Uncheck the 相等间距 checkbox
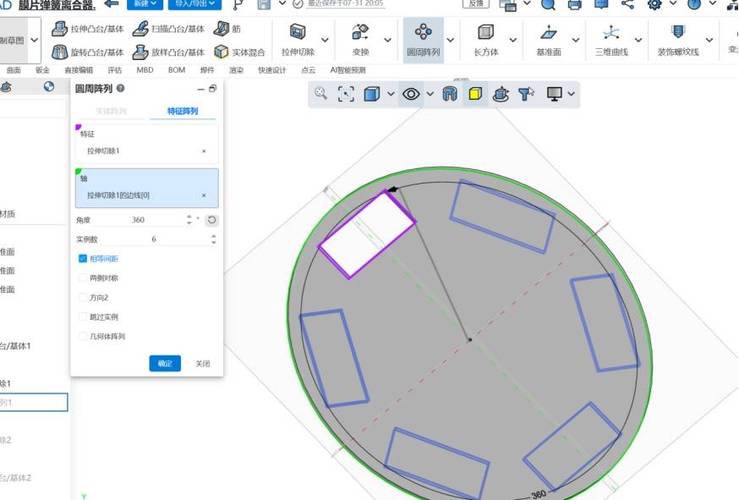This screenshot has width=739, height=500. 82,258
